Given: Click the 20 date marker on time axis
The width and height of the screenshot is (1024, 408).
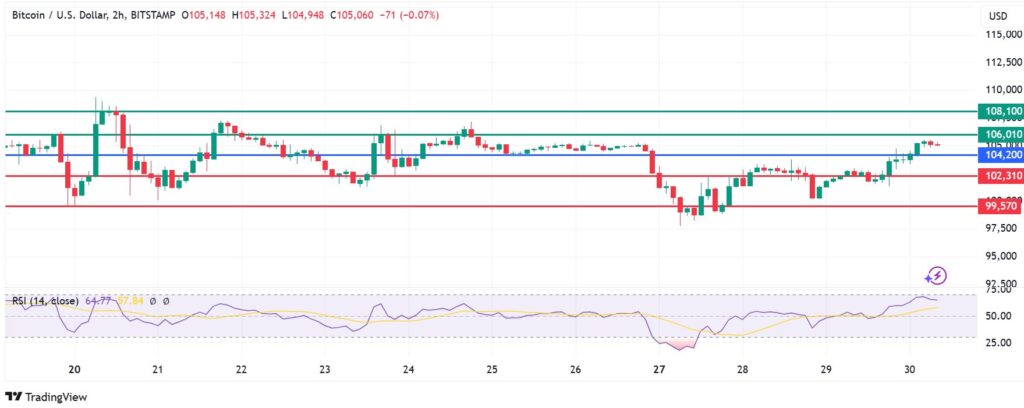Looking at the screenshot, I should (74, 369).
